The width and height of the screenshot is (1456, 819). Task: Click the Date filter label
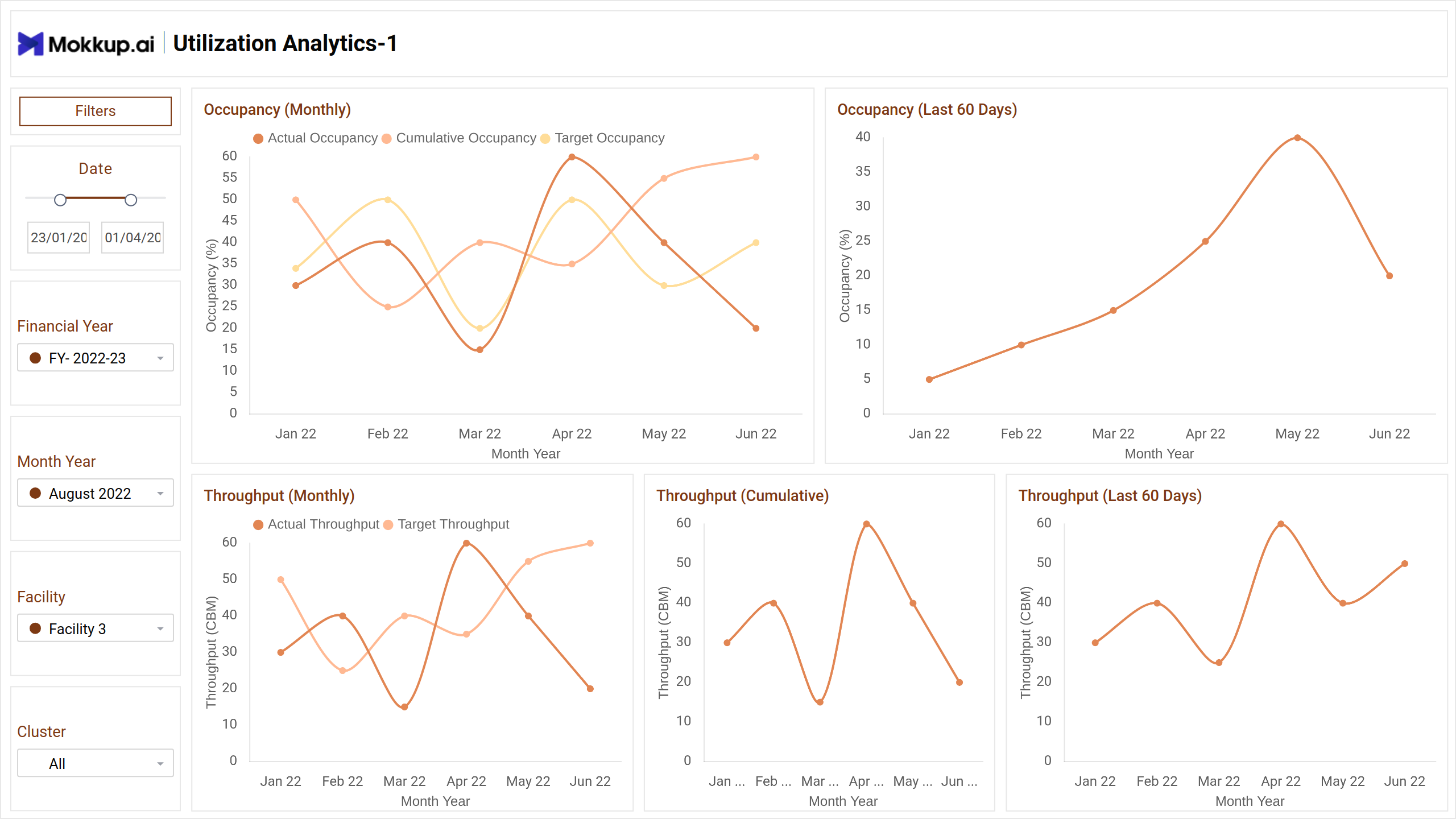(x=96, y=168)
